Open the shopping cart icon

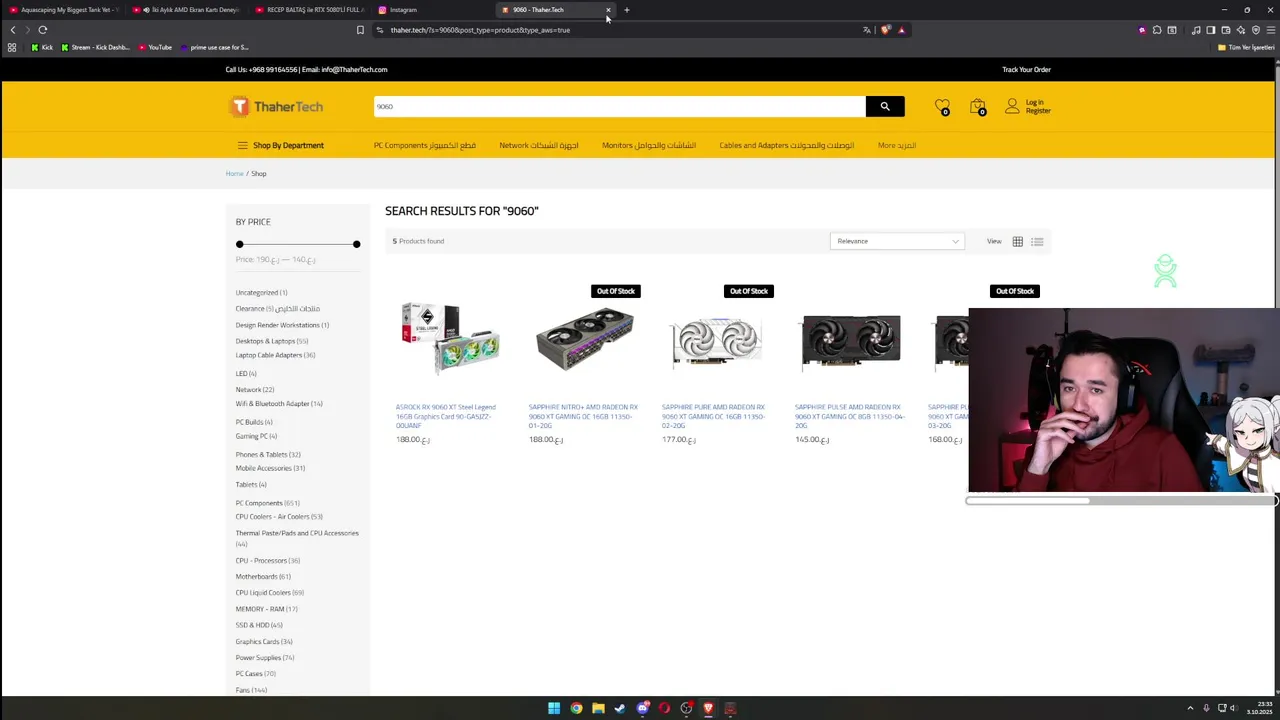coord(977,106)
